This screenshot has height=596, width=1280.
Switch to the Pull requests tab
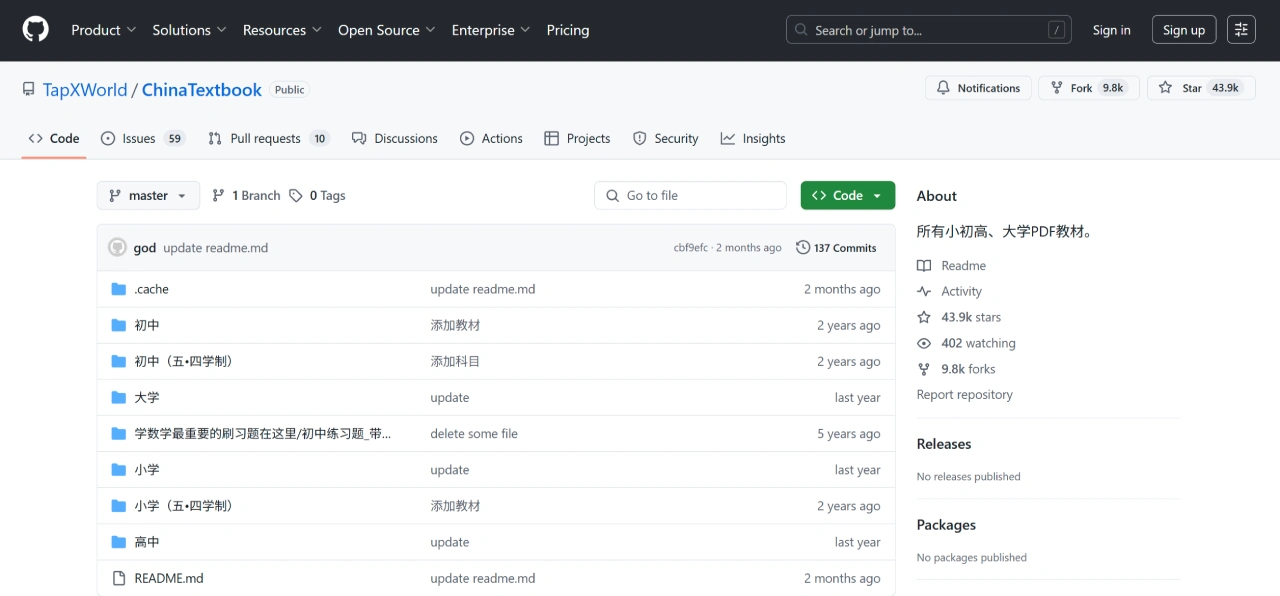click(x=267, y=139)
